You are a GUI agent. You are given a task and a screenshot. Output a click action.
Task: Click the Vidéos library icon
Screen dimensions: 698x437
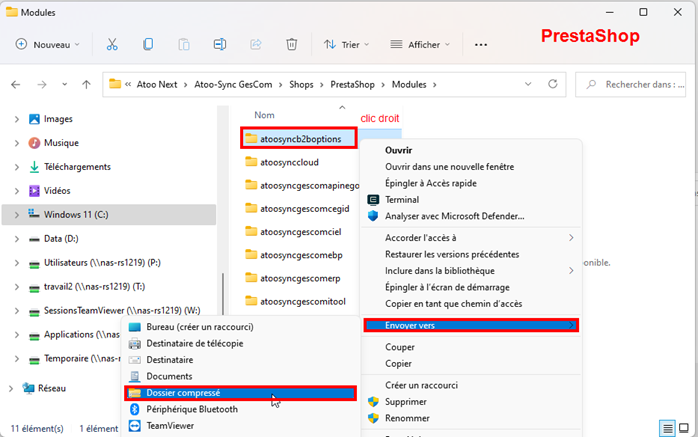tap(34, 191)
